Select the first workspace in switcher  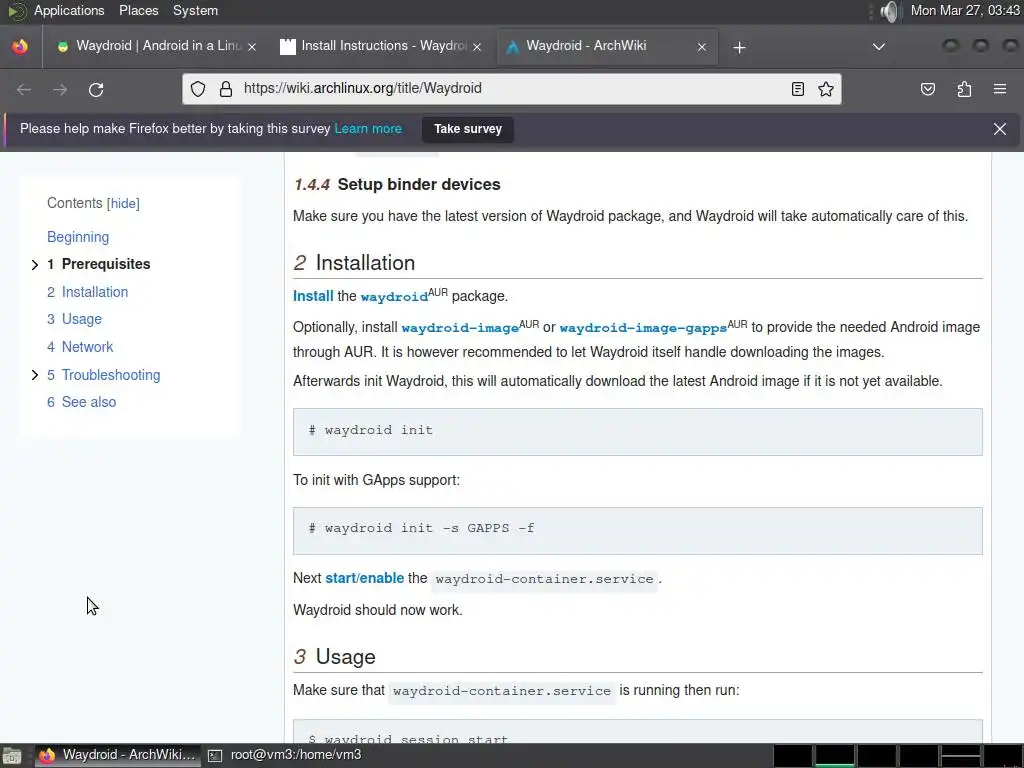point(792,756)
